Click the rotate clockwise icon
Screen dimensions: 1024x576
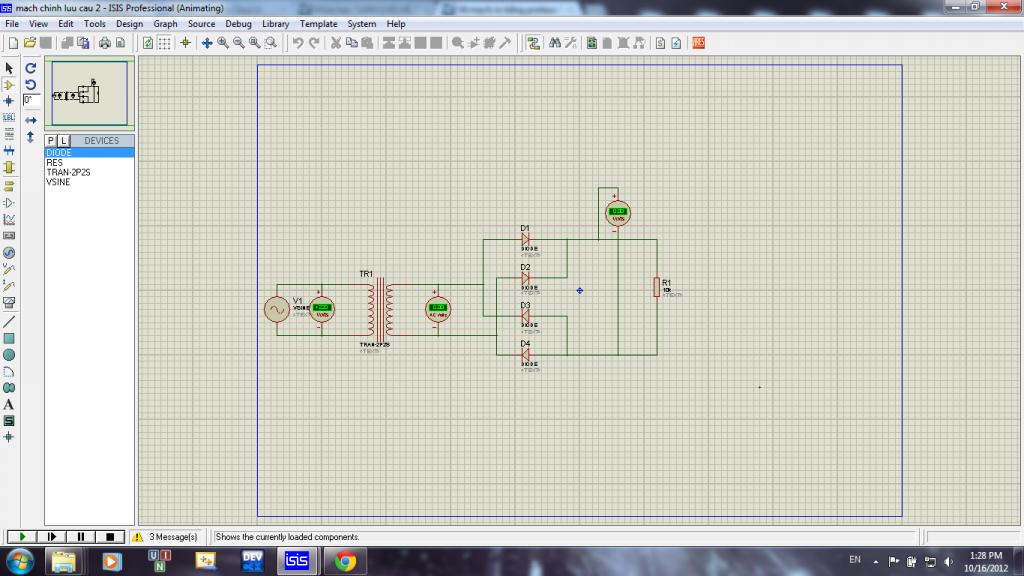(x=31, y=68)
